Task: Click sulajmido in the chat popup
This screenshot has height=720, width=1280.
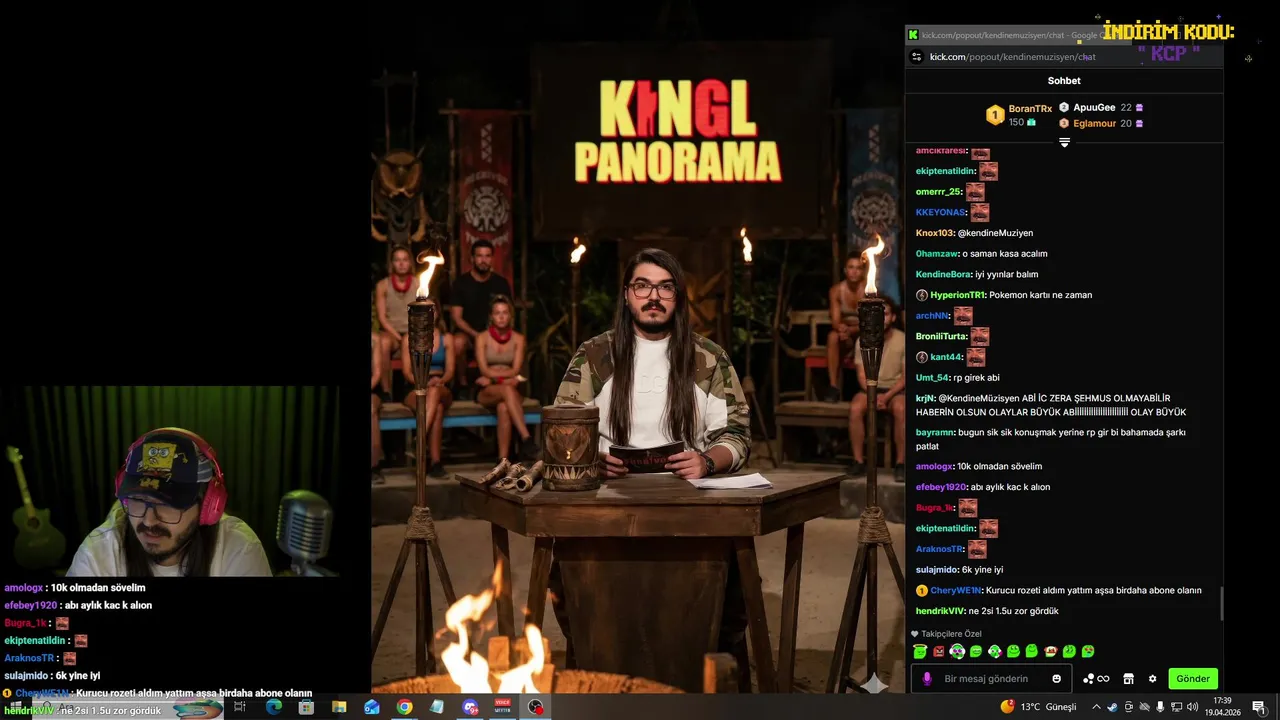Action: coord(937,570)
